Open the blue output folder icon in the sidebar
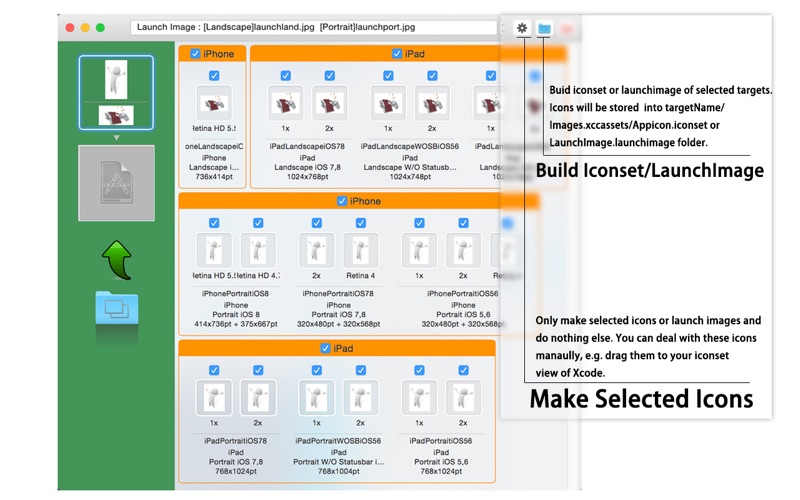The image size is (800, 500). [117, 308]
